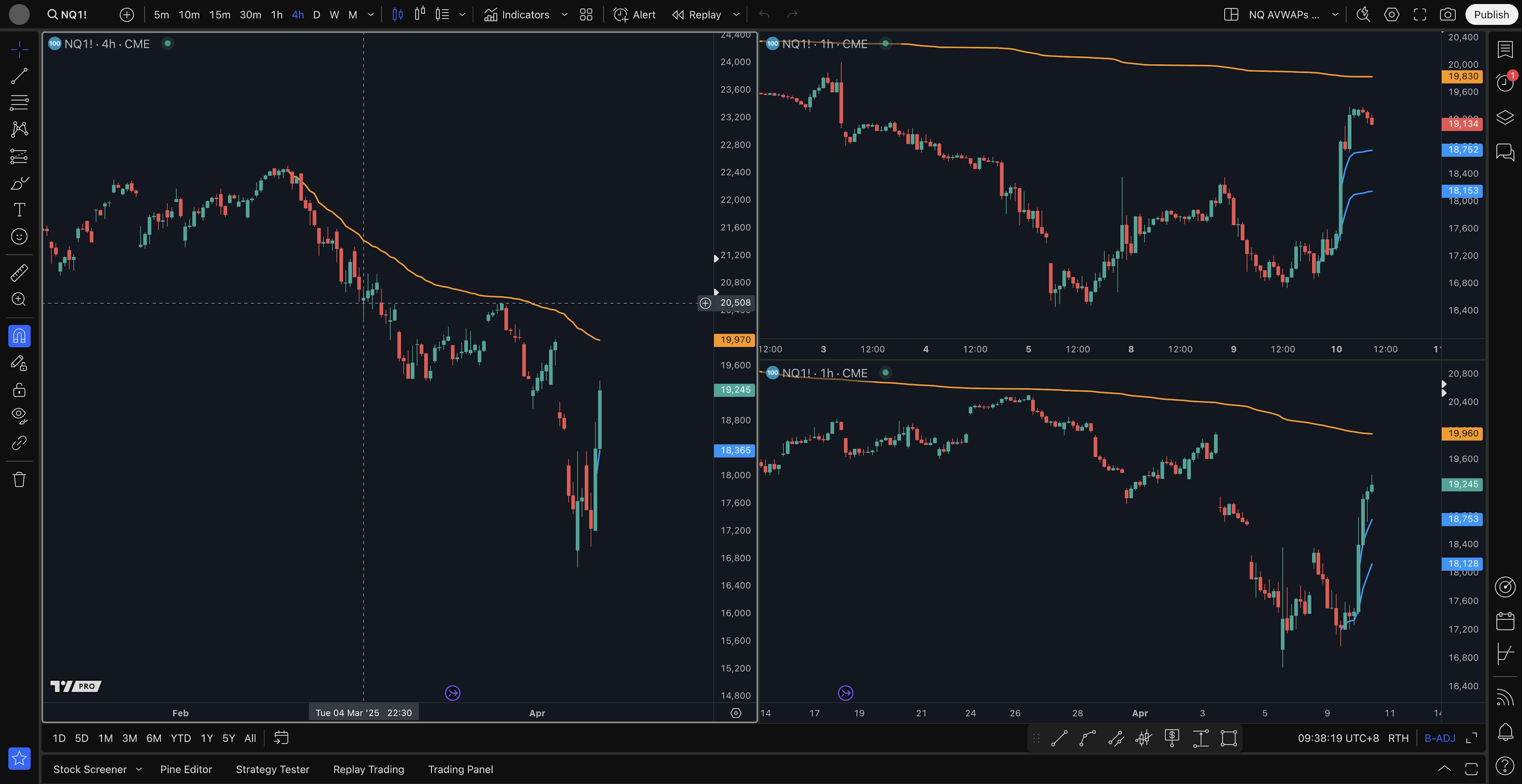Screen dimensions: 1522x784
Task: Toggle magnet mode on
Action: tap(19, 336)
